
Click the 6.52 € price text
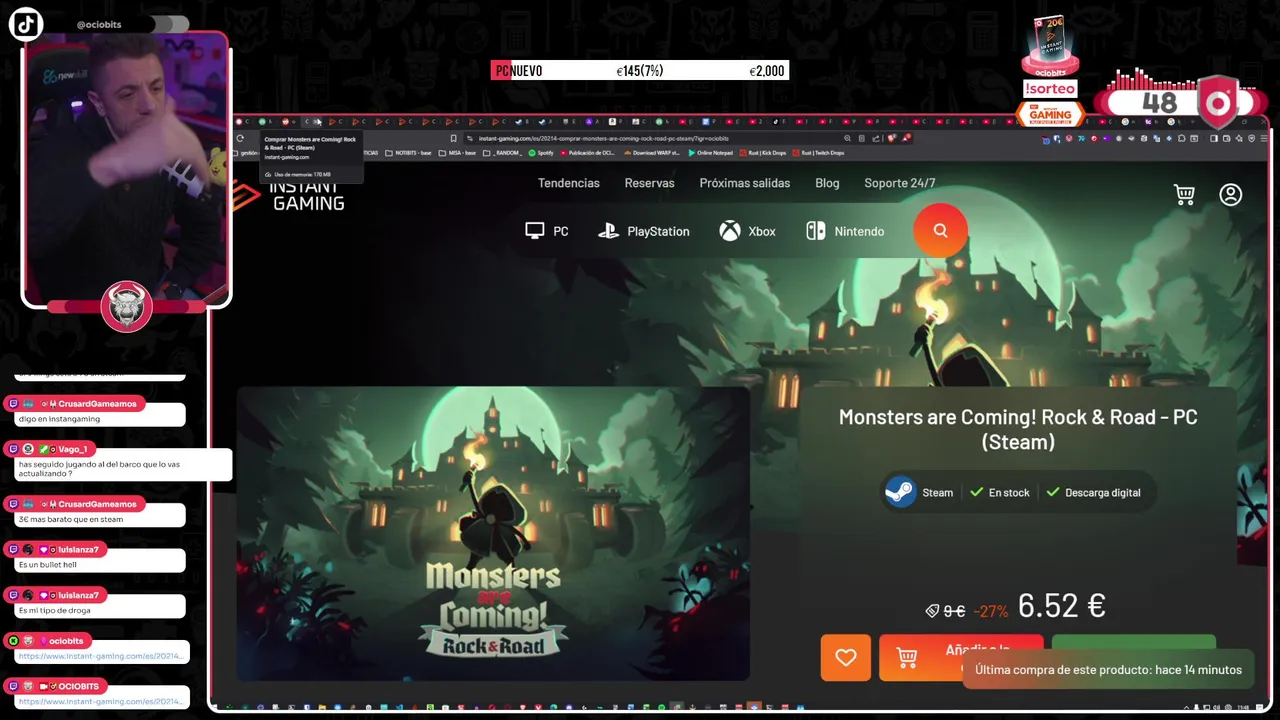tap(1061, 606)
